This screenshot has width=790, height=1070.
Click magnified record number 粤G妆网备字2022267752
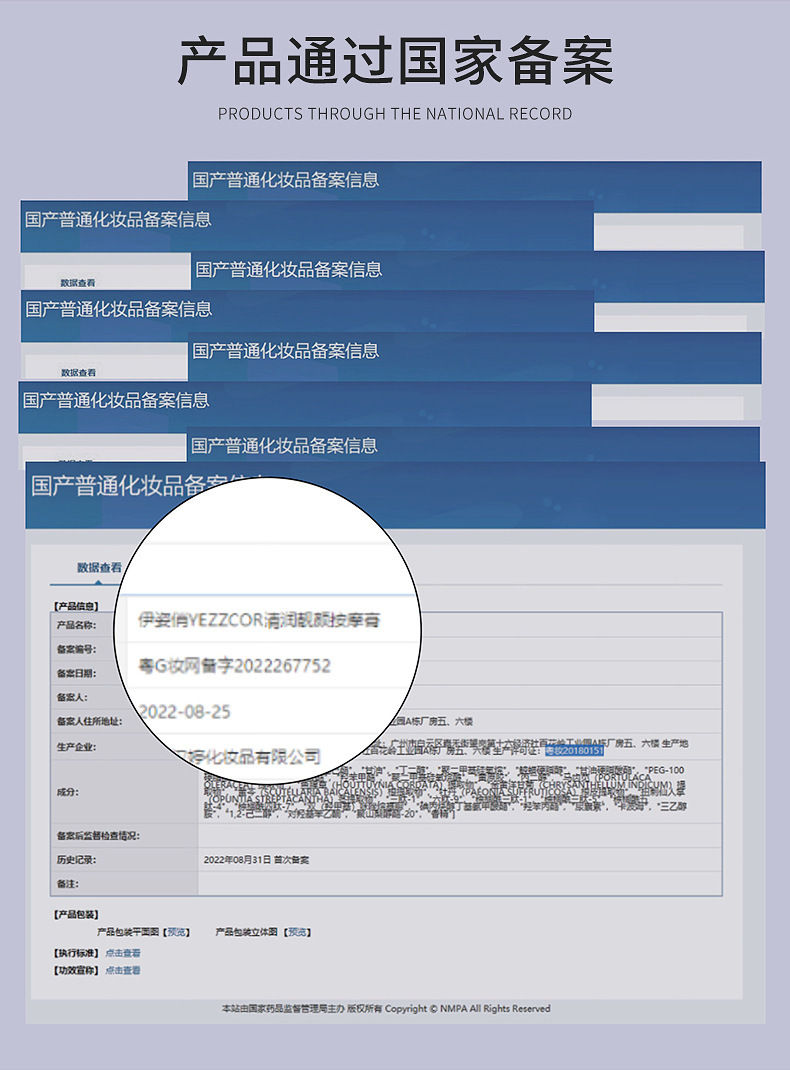236,665
